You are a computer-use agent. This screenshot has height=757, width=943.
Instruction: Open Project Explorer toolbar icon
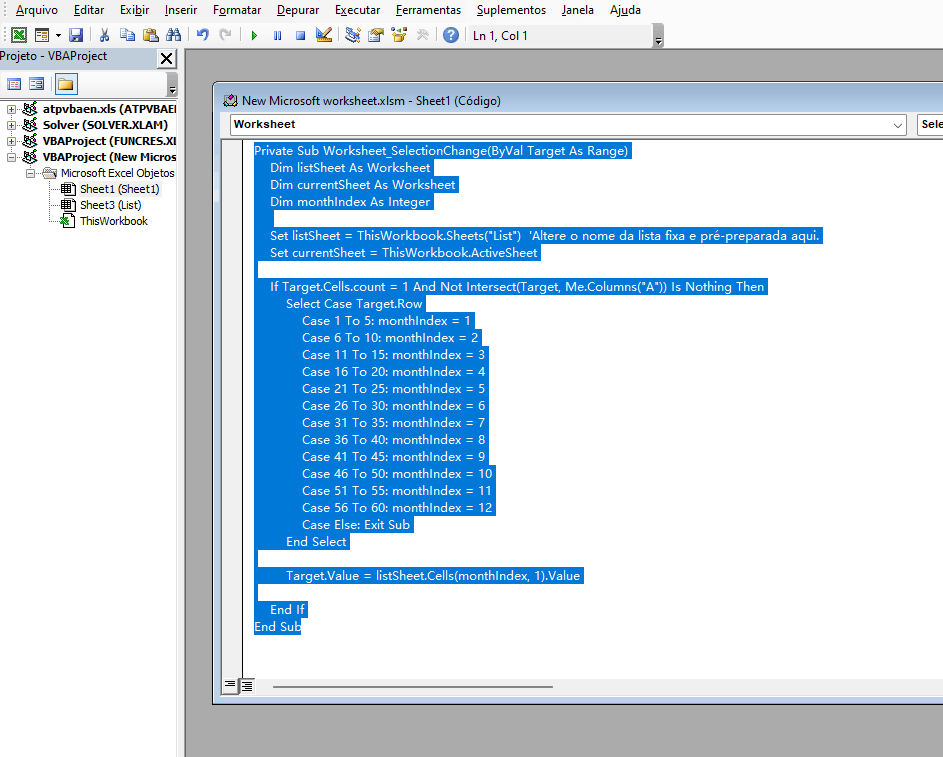point(352,35)
